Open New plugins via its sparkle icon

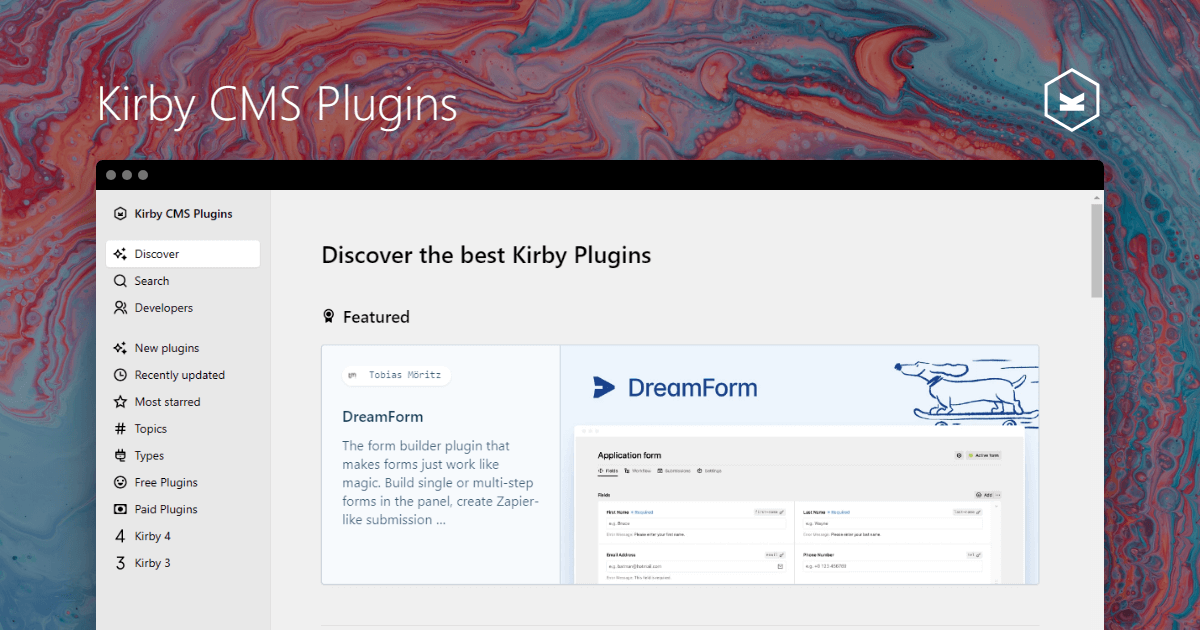click(x=122, y=347)
